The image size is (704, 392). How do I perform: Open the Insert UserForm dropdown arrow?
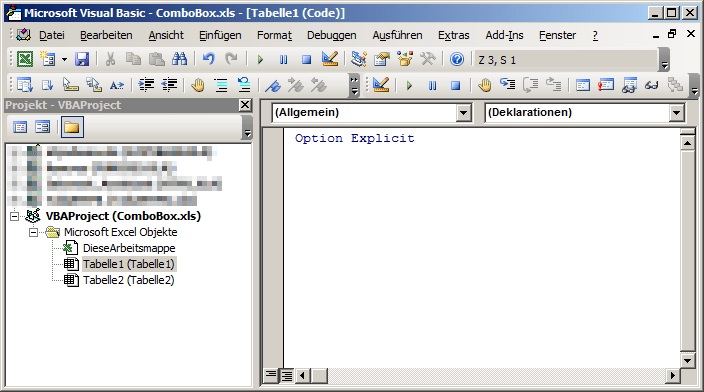(64, 59)
